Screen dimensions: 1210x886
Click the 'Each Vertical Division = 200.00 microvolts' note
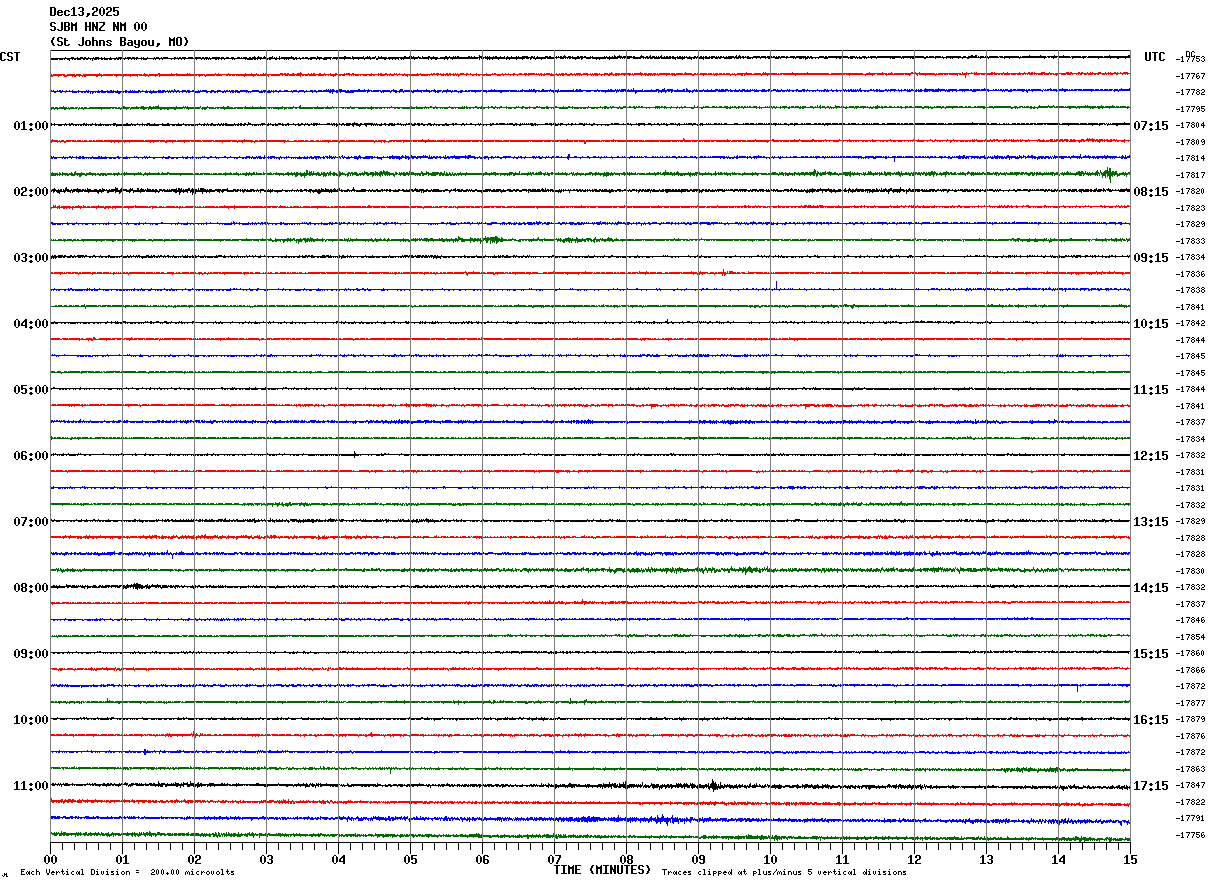pos(128,873)
